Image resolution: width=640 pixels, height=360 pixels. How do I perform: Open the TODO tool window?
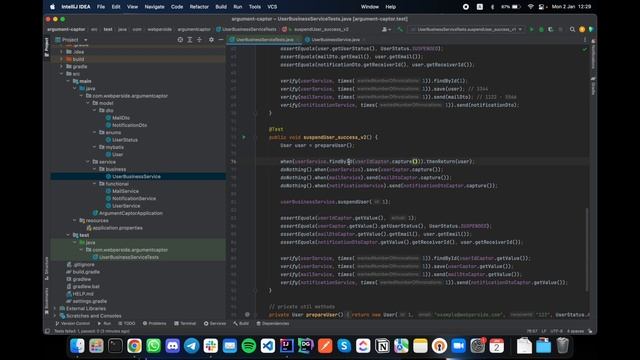coord(126,323)
